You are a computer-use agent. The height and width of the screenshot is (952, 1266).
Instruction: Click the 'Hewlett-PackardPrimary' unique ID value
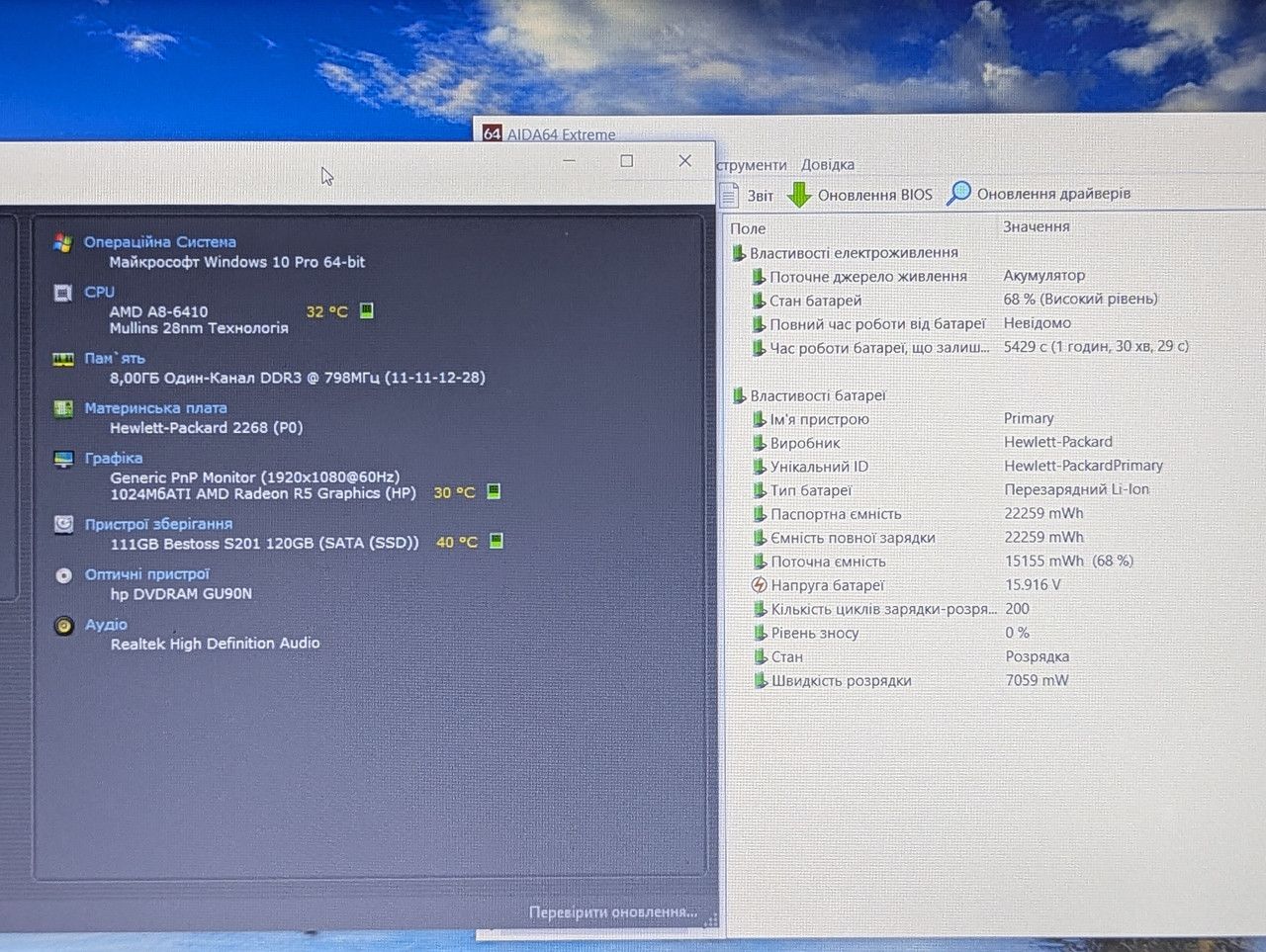click(1084, 466)
